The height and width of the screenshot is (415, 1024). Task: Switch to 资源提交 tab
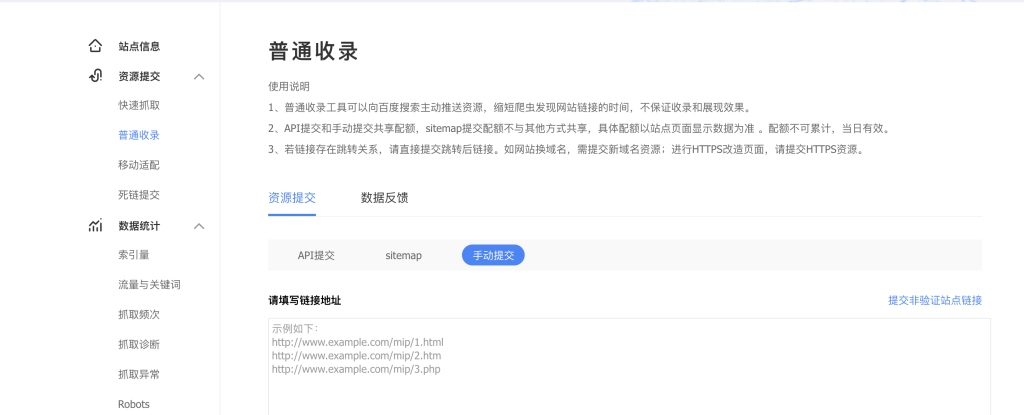click(292, 198)
